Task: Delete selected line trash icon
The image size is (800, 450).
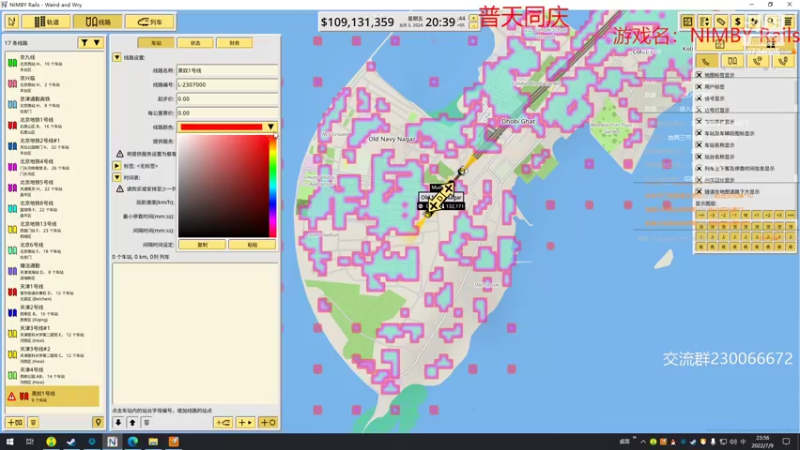Action: 33,422
